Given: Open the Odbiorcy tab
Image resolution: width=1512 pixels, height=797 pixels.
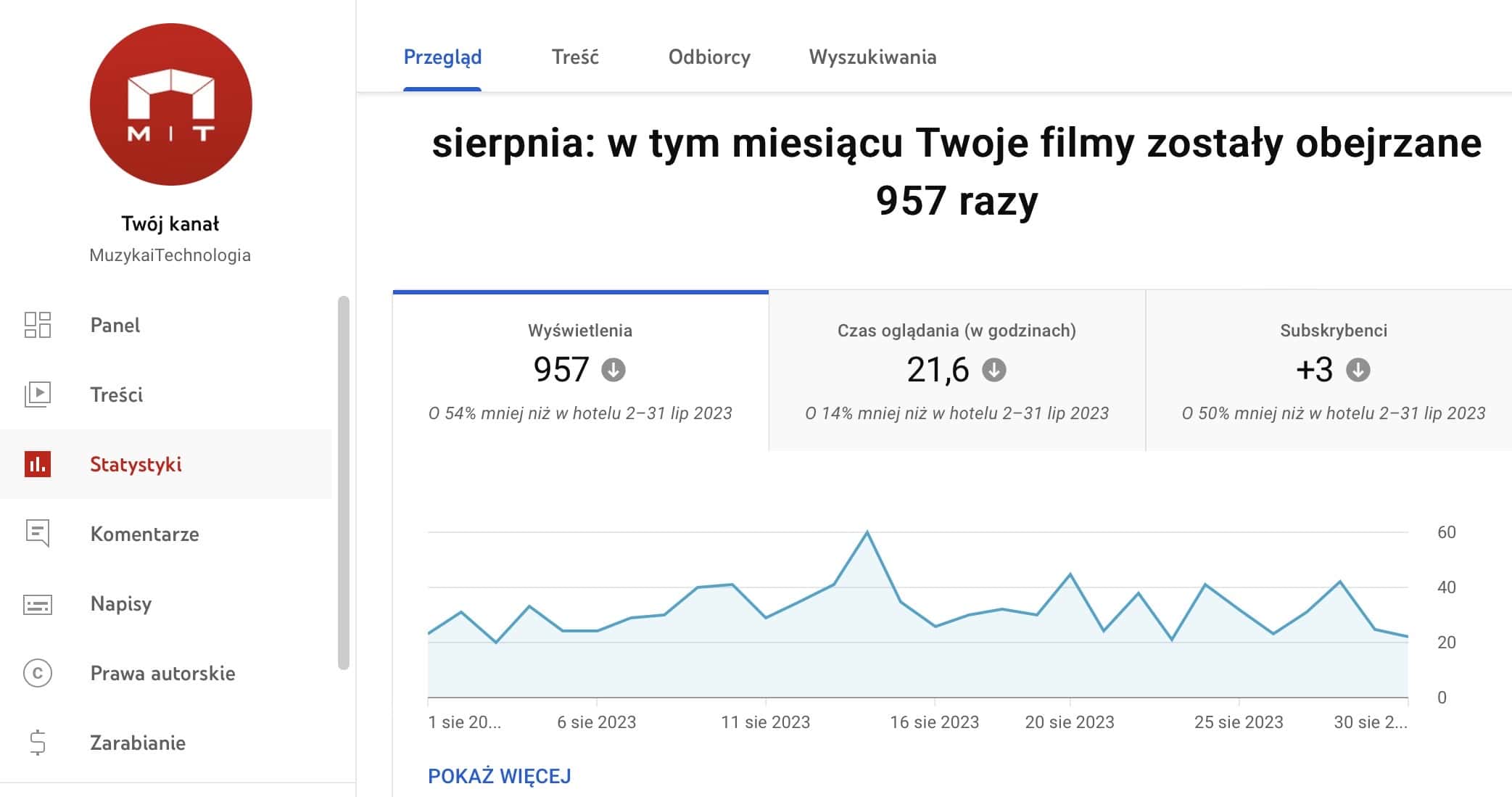Looking at the screenshot, I should pos(709,57).
